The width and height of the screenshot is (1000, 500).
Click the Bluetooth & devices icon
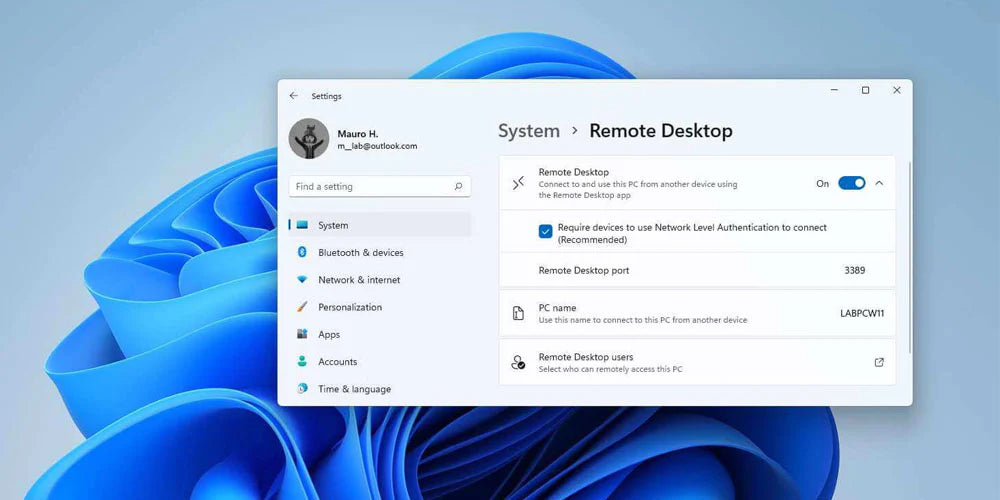302,253
